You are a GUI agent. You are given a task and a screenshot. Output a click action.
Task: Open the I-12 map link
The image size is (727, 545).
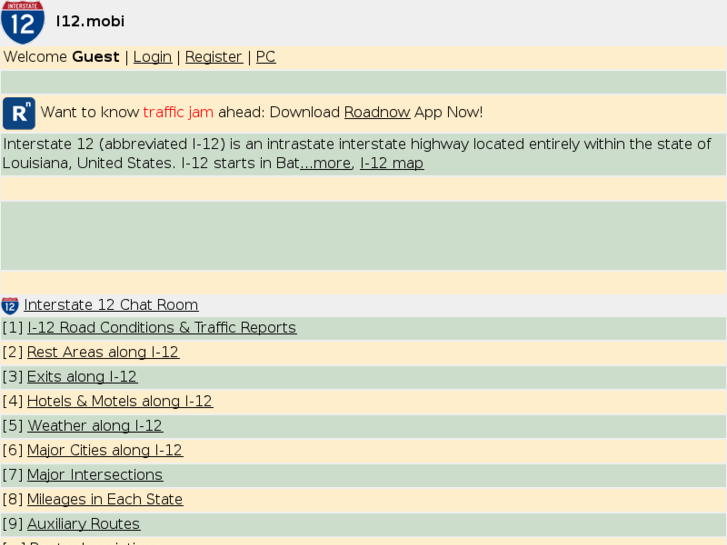pyautogui.click(x=392, y=163)
